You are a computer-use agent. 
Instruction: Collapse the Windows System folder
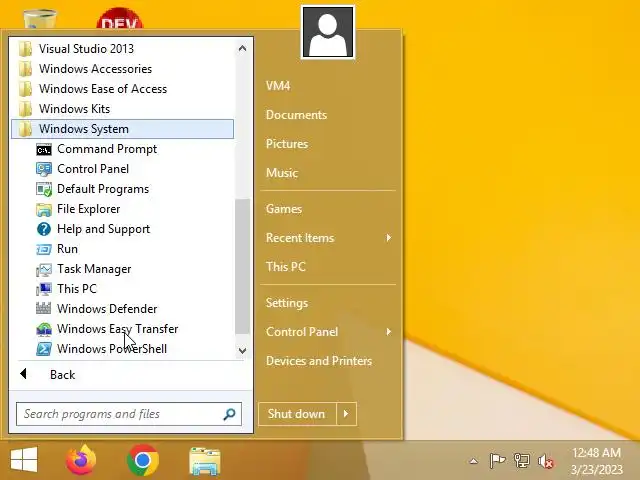[122, 129]
